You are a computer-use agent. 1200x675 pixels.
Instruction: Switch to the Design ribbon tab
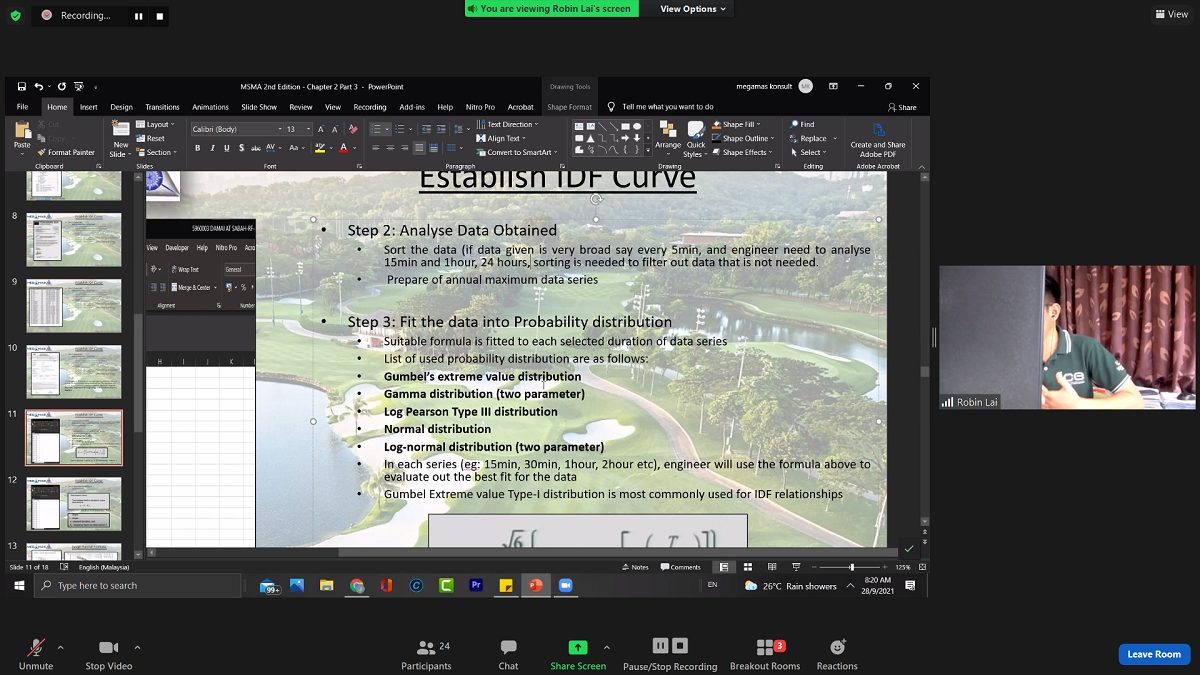coord(121,107)
